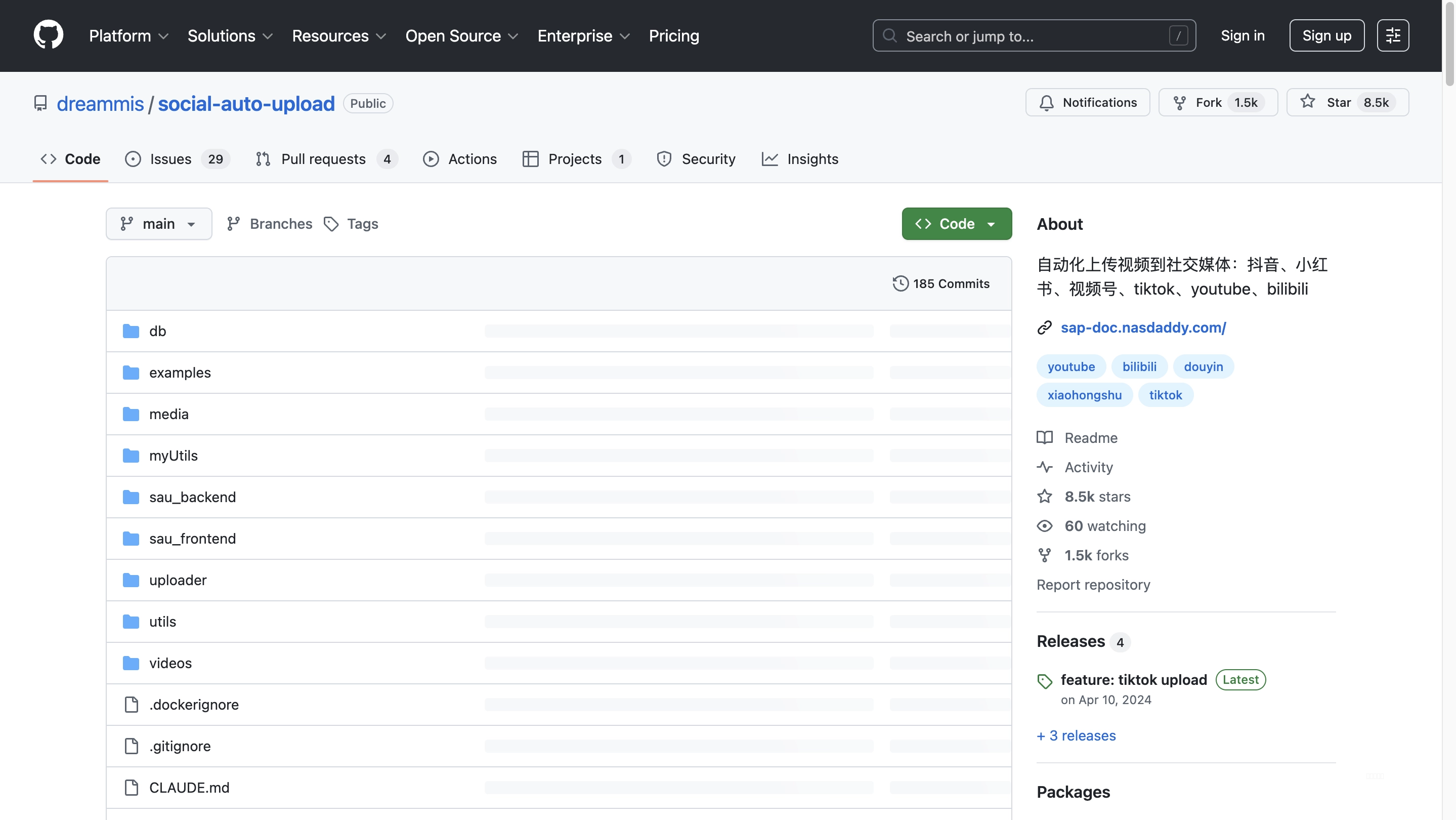The image size is (1456, 820).
Task: Click the Search or jump to field
Action: [x=1034, y=35]
